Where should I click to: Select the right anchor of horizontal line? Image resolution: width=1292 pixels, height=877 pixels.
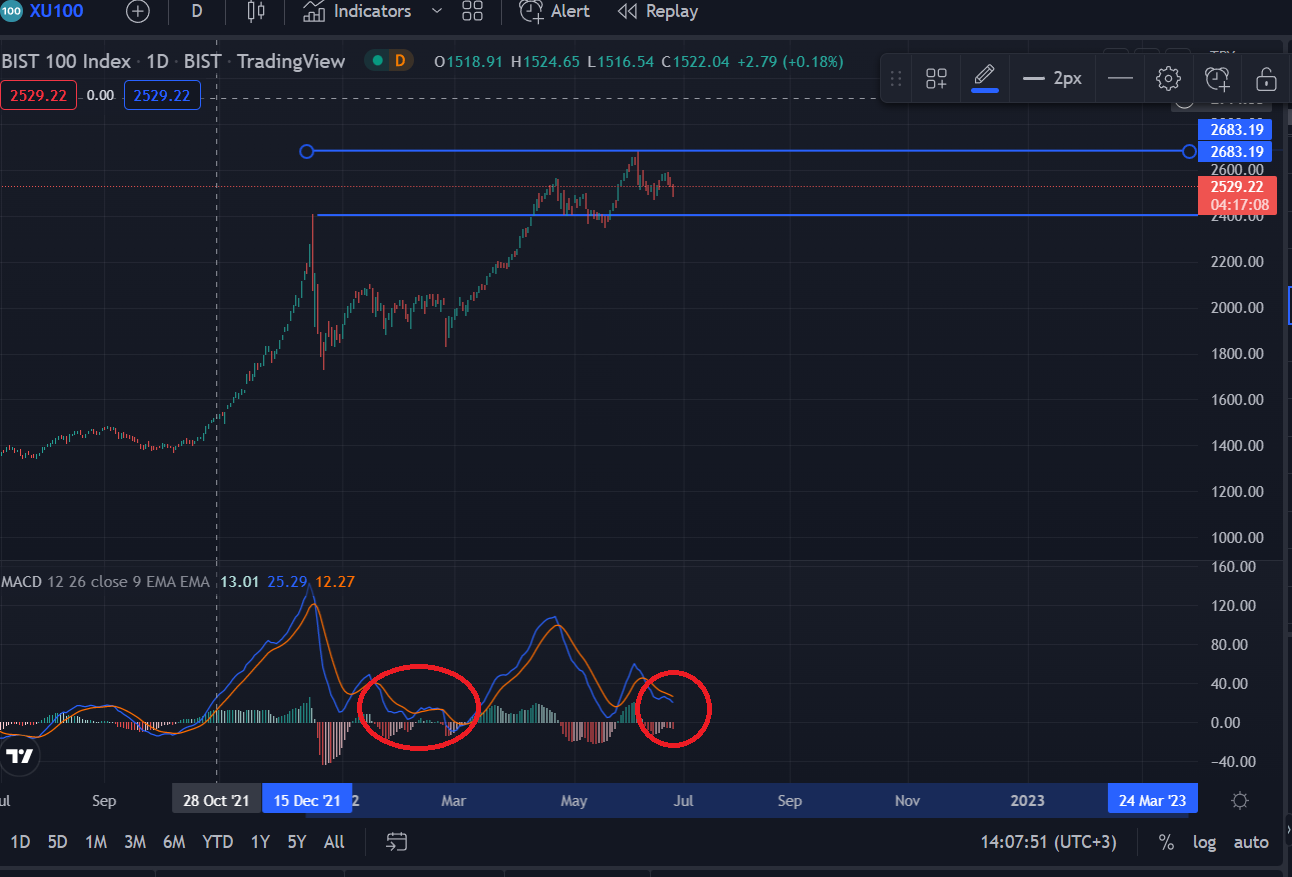(x=1189, y=151)
